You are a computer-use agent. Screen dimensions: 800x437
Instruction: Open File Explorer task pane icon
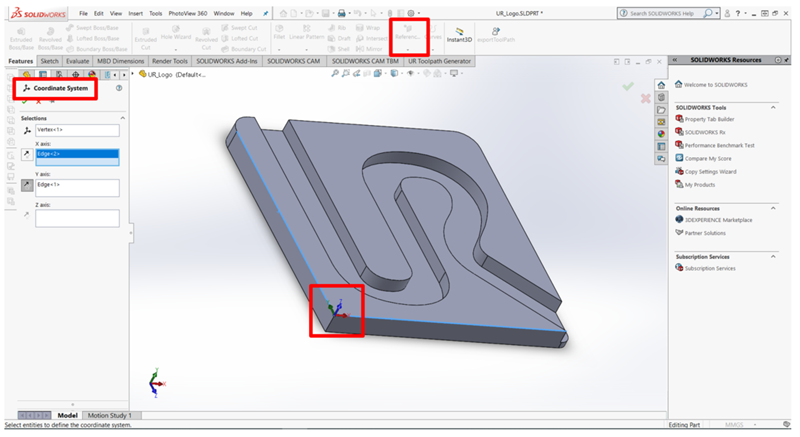(x=661, y=110)
